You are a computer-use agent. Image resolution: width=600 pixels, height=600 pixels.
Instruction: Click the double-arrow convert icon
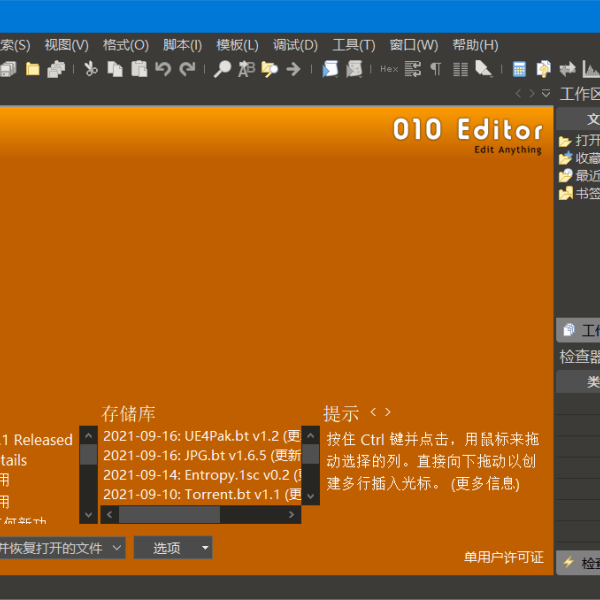[x=567, y=69]
